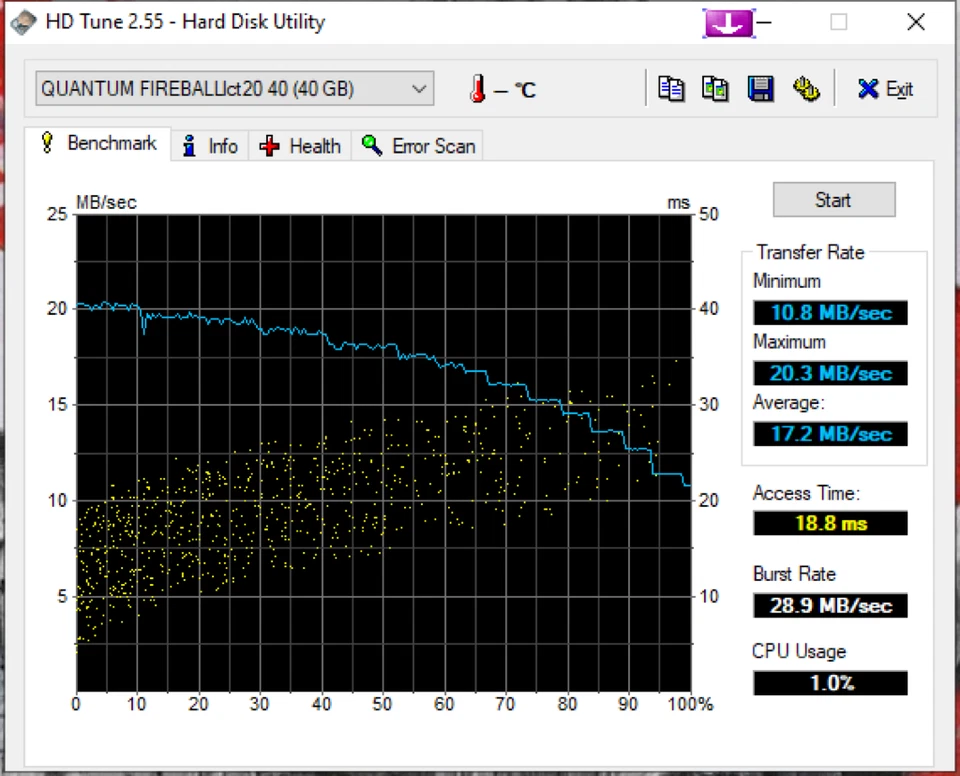Viewport: 960px width, 776px height.
Task: Click the red cross icon on the Health tab
Action: 268,145
